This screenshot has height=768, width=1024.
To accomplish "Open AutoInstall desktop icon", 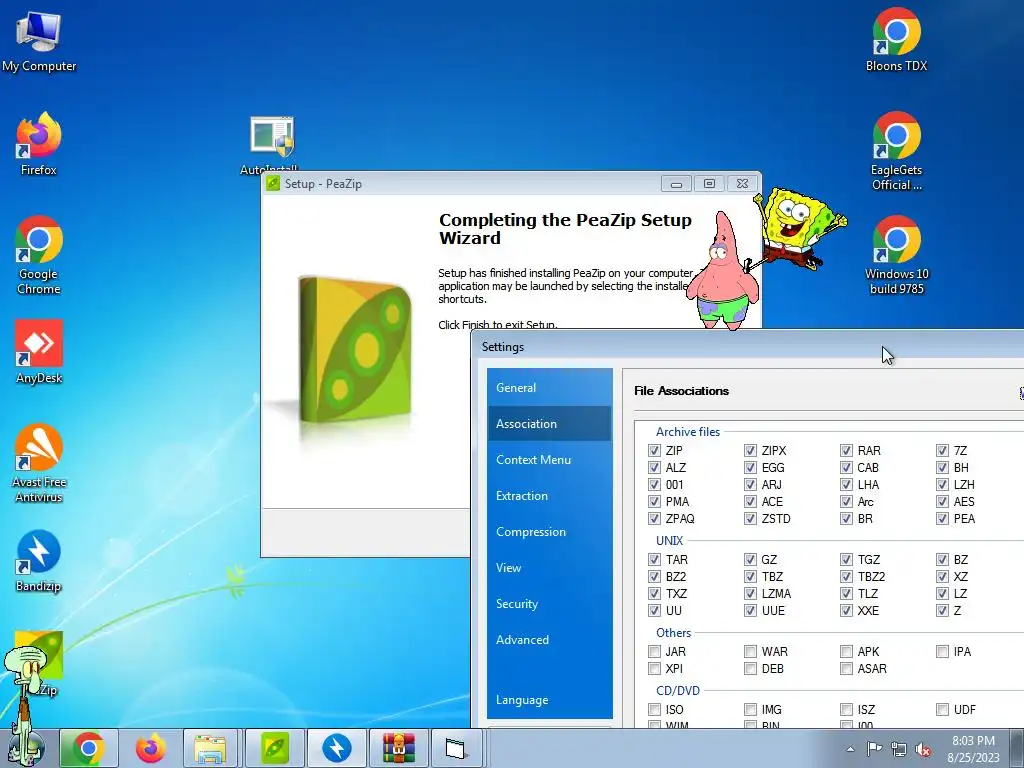I will [x=270, y=144].
